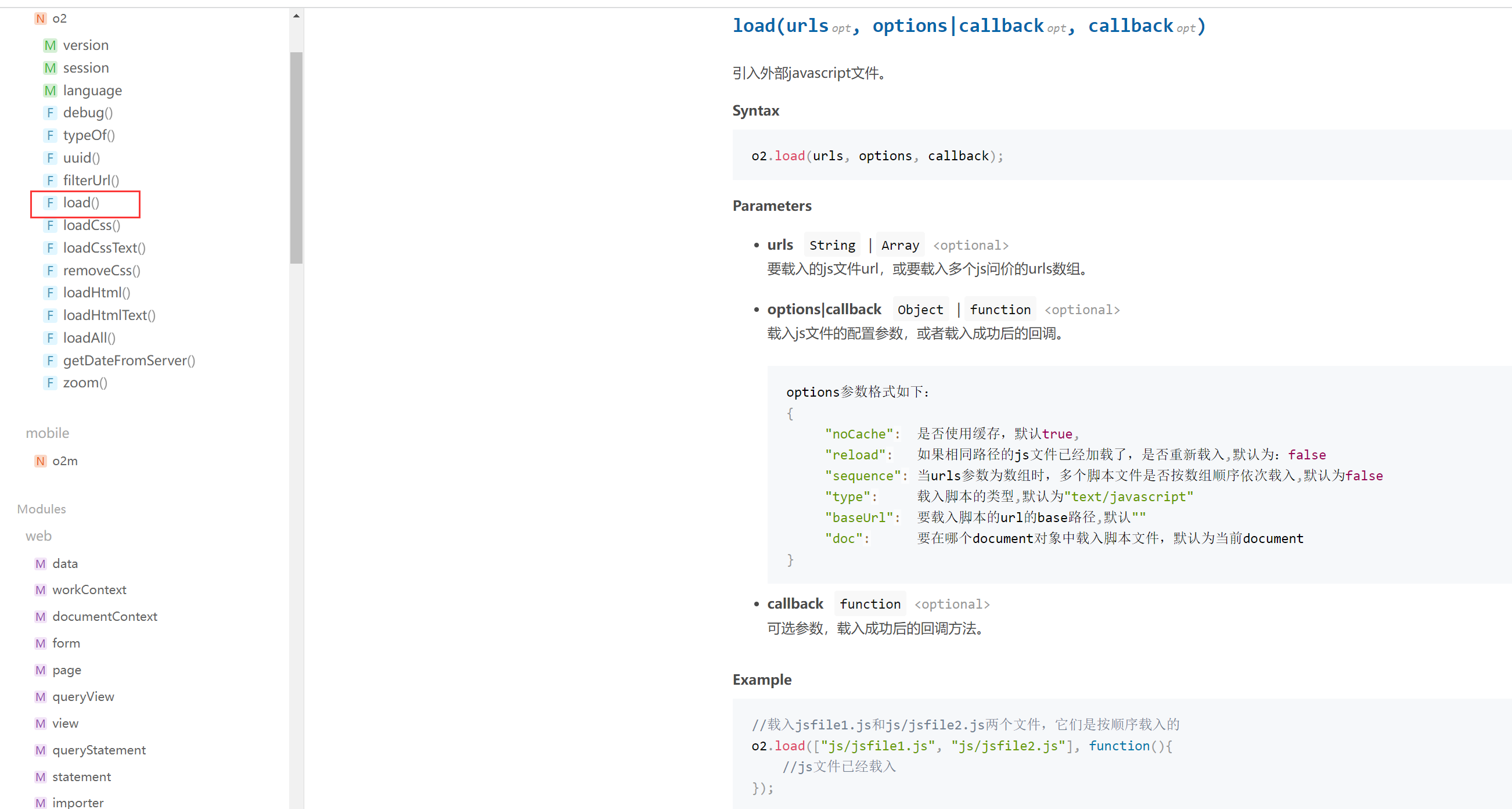This screenshot has width=1512, height=809.
Task: Click the green M icon next to version
Action: click(x=50, y=45)
